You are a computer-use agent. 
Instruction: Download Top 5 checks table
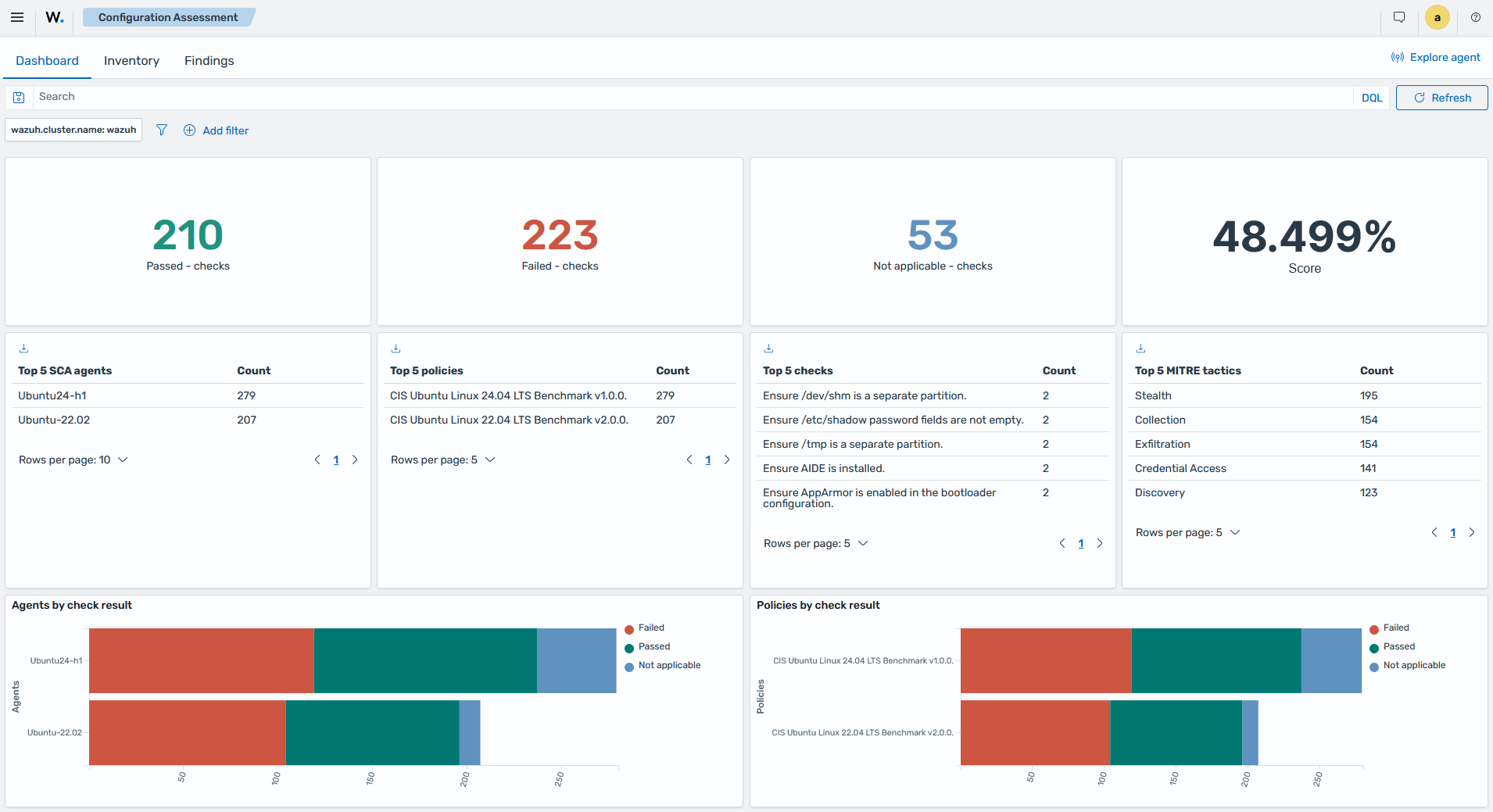[x=768, y=349]
